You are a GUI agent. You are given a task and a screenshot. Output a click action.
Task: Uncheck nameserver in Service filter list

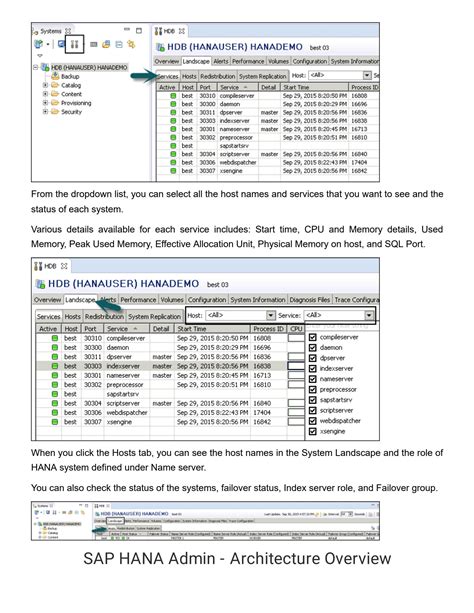312,379
